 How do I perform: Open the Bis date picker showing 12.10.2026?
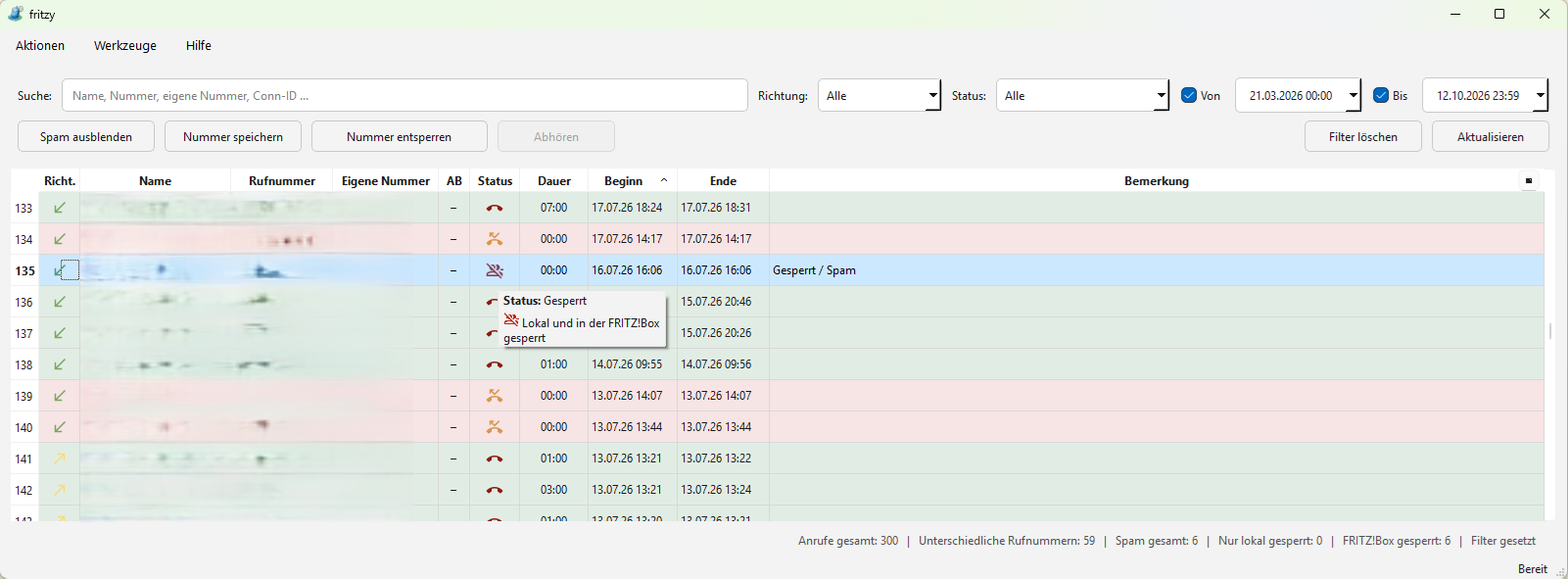point(1485,95)
